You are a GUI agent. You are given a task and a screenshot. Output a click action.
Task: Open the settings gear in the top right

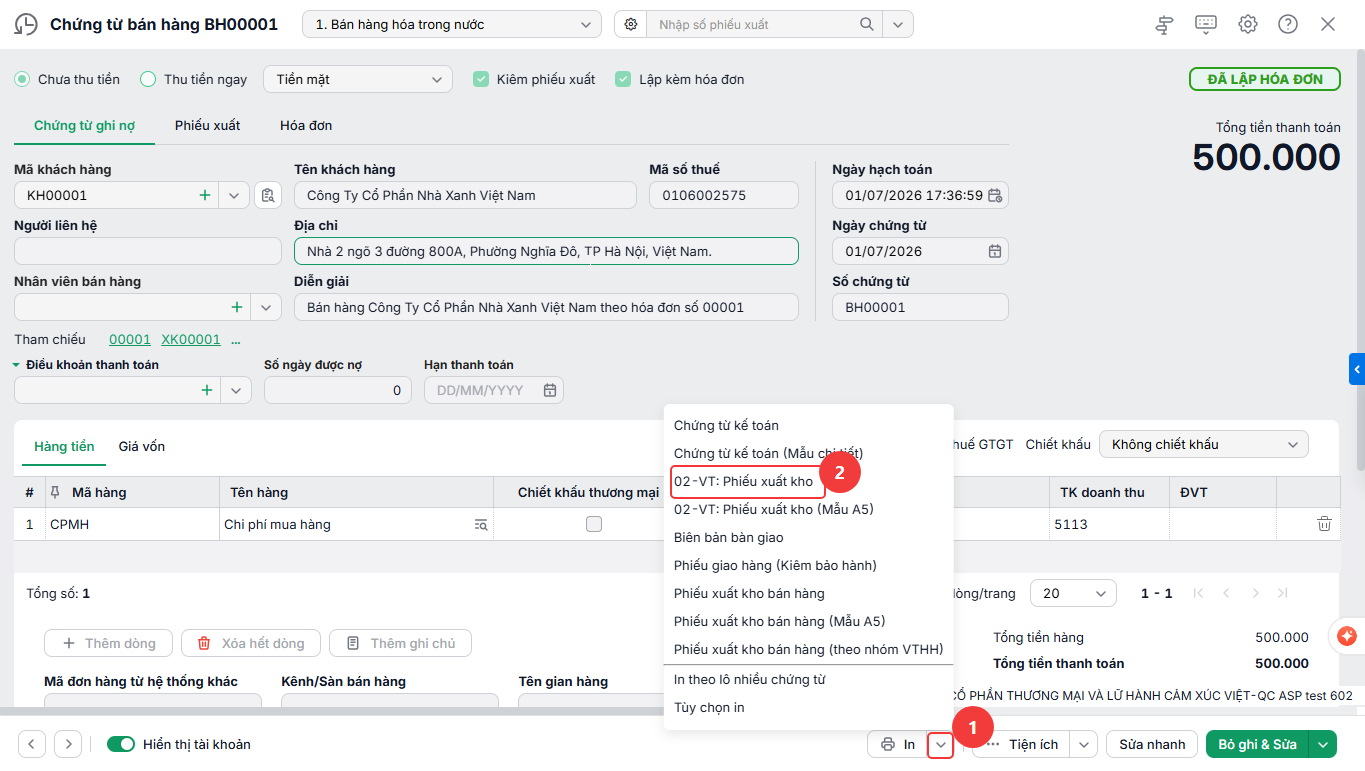point(1248,24)
